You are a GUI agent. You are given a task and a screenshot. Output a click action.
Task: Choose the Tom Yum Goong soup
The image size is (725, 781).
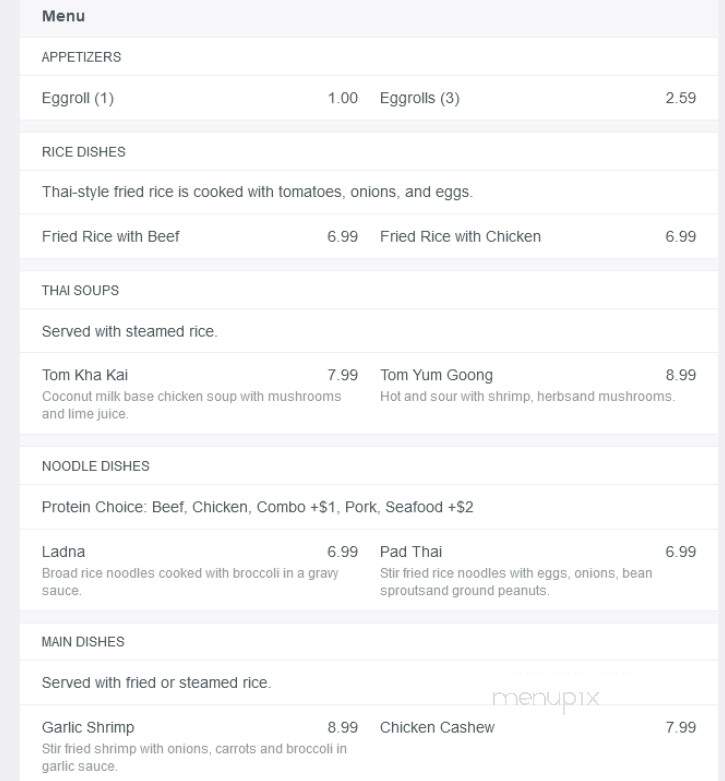(436, 375)
